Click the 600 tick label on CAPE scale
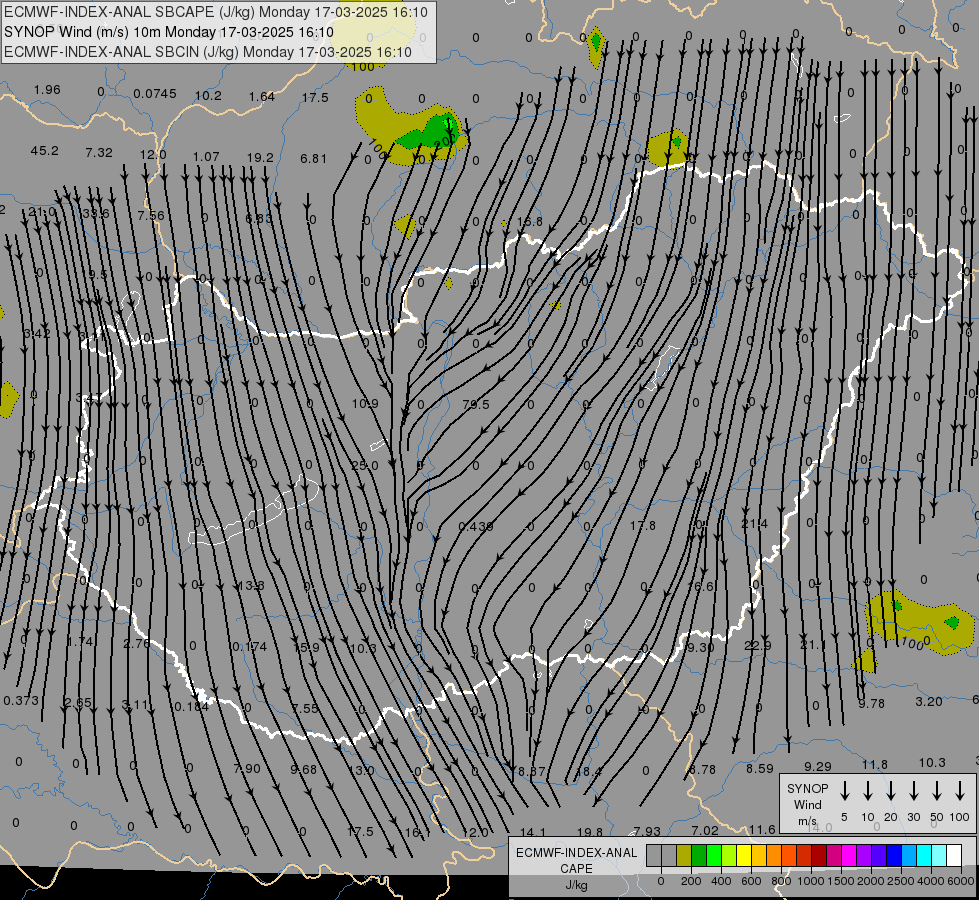 click(751, 881)
